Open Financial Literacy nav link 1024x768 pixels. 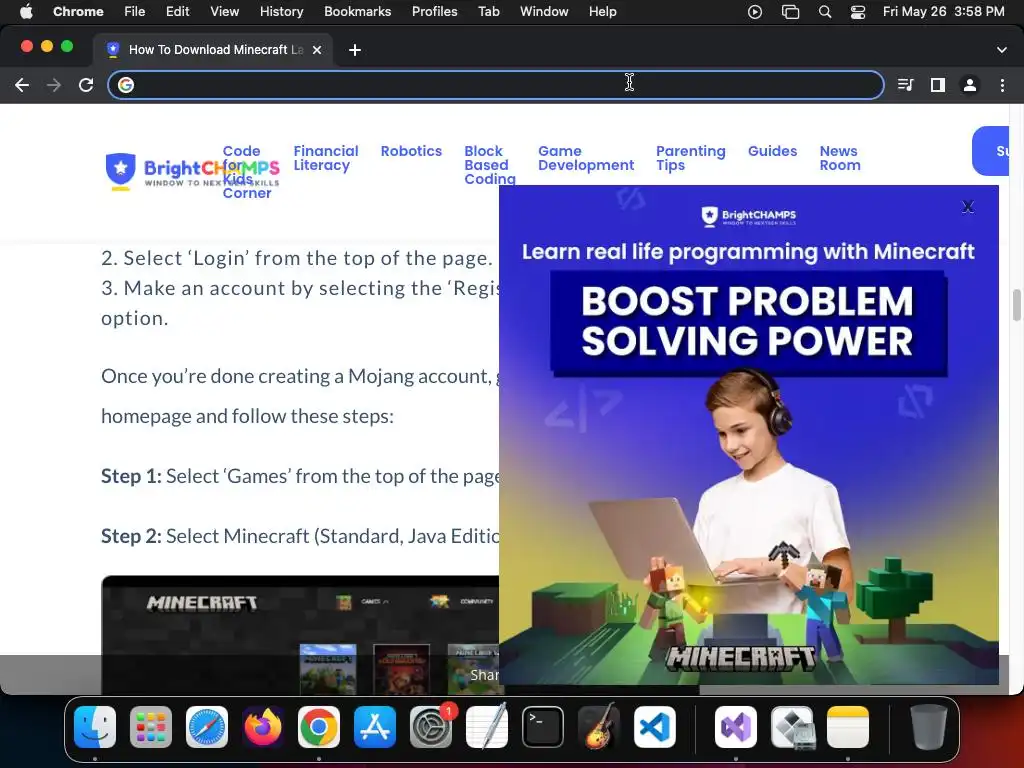click(x=326, y=158)
